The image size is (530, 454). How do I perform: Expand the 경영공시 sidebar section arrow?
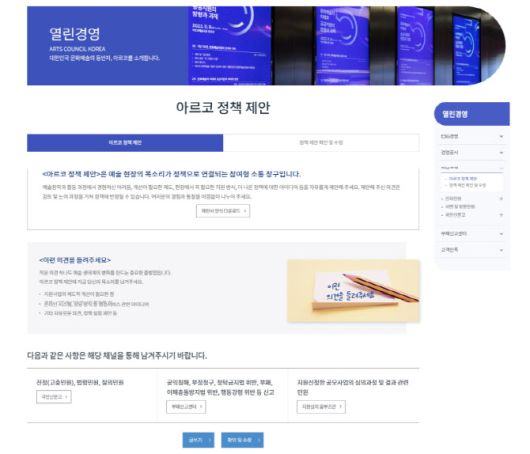tap(501, 152)
